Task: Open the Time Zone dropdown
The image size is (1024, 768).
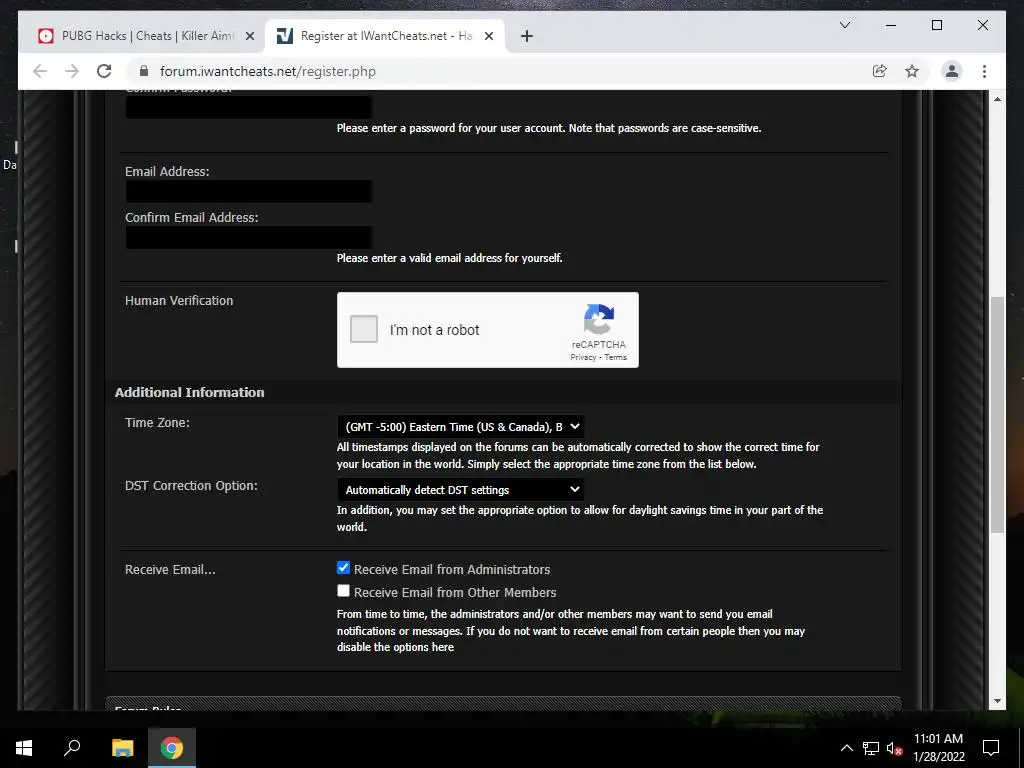Action: [460, 426]
